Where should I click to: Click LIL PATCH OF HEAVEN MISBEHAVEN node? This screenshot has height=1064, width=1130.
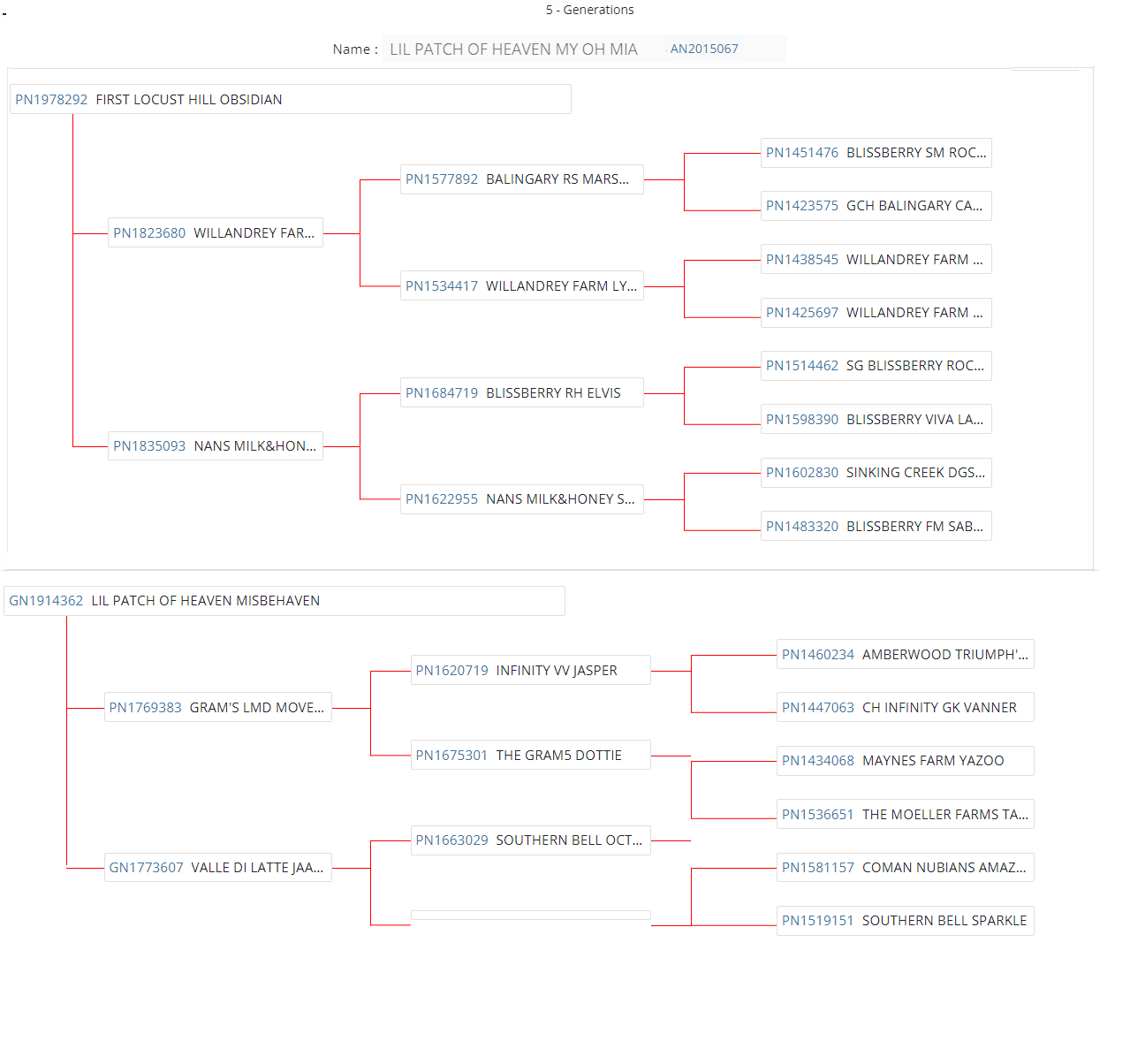coord(206,601)
